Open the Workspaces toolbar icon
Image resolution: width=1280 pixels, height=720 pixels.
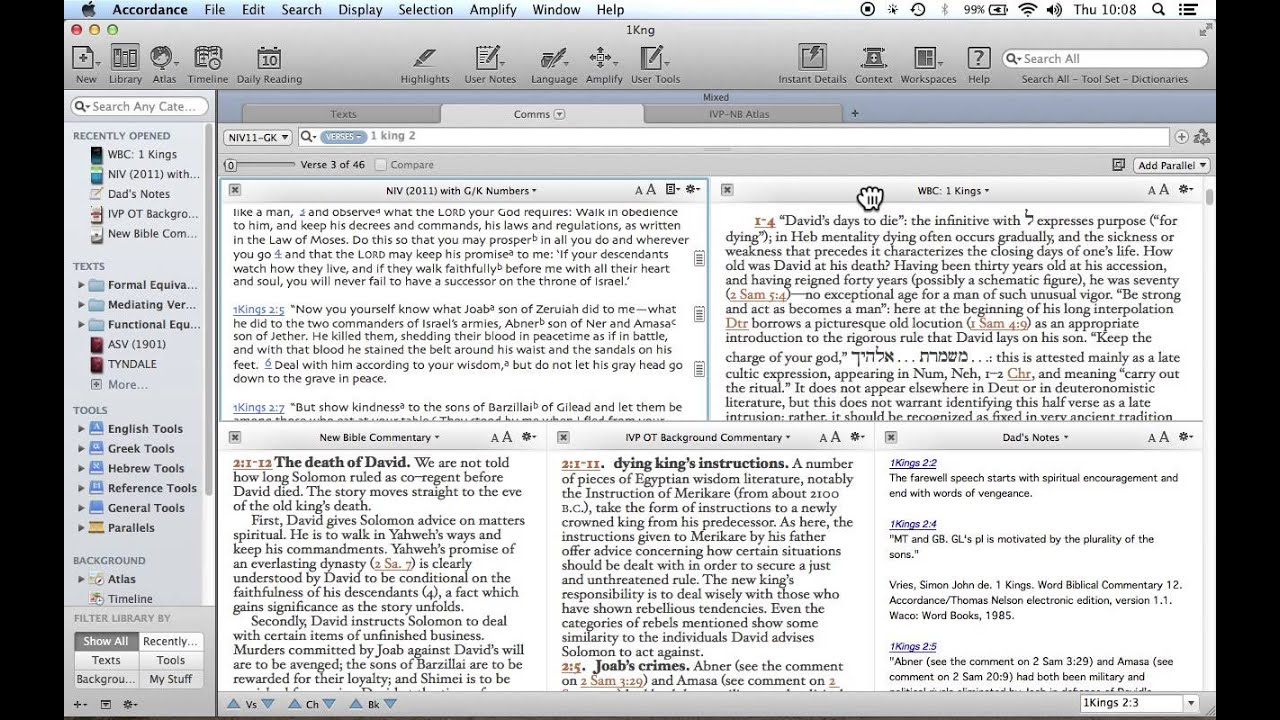pos(927,58)
